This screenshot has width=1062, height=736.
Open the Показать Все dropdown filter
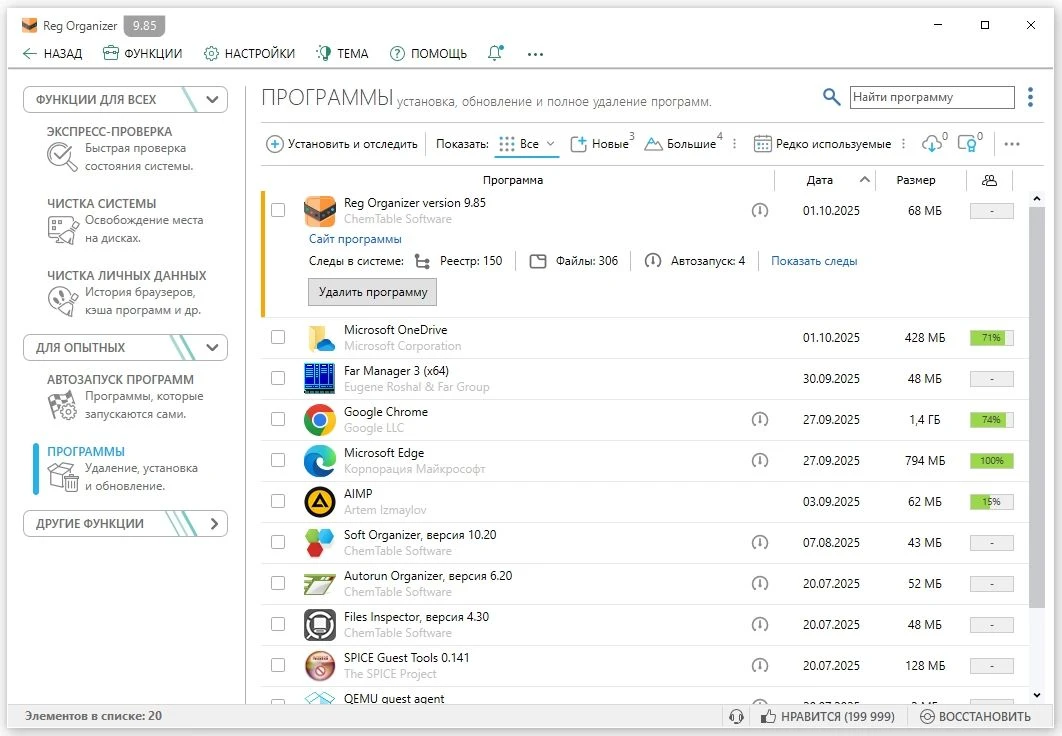pyautogui.click(x=528, y=144)
